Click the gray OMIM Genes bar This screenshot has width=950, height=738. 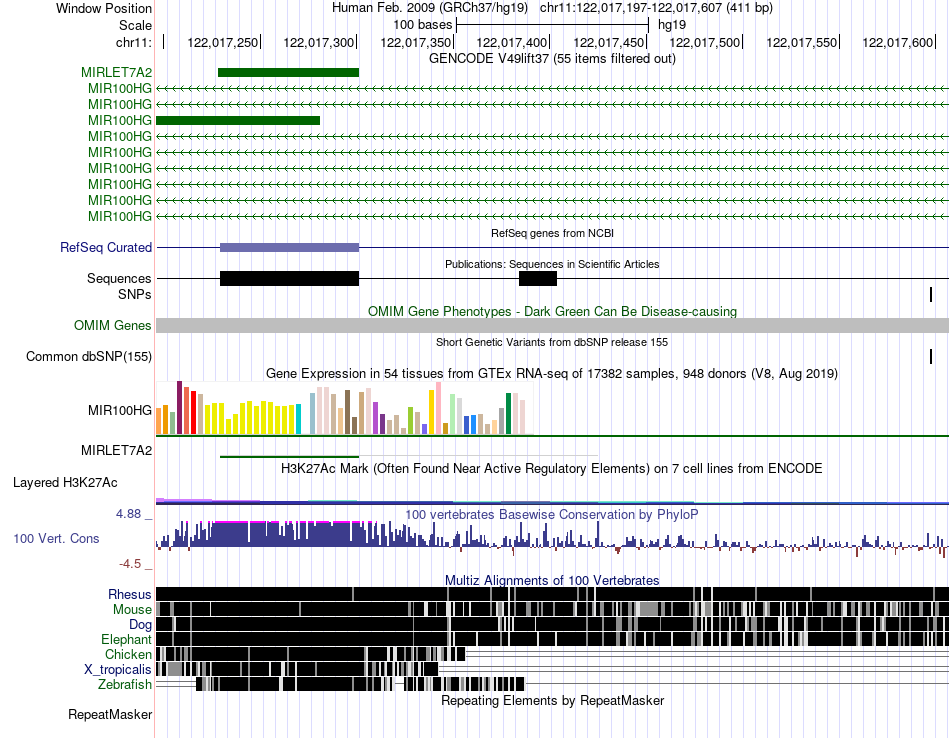pyautogui.click(x=553, y=325)
